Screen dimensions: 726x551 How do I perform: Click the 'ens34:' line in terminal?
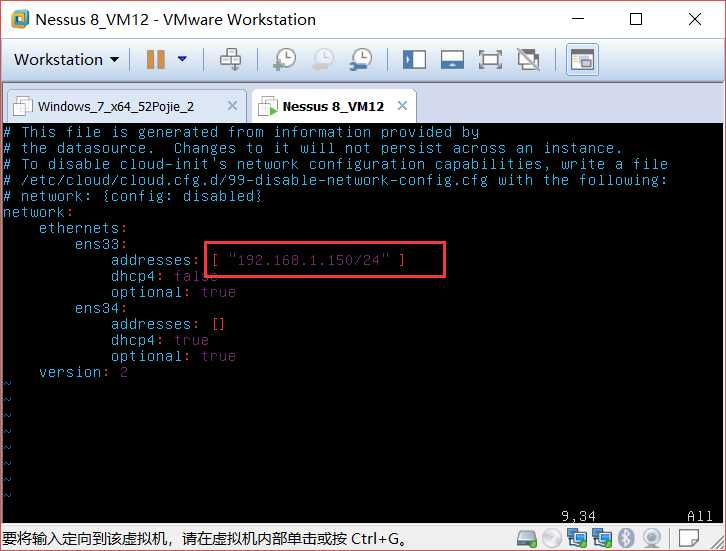(101, 308)
